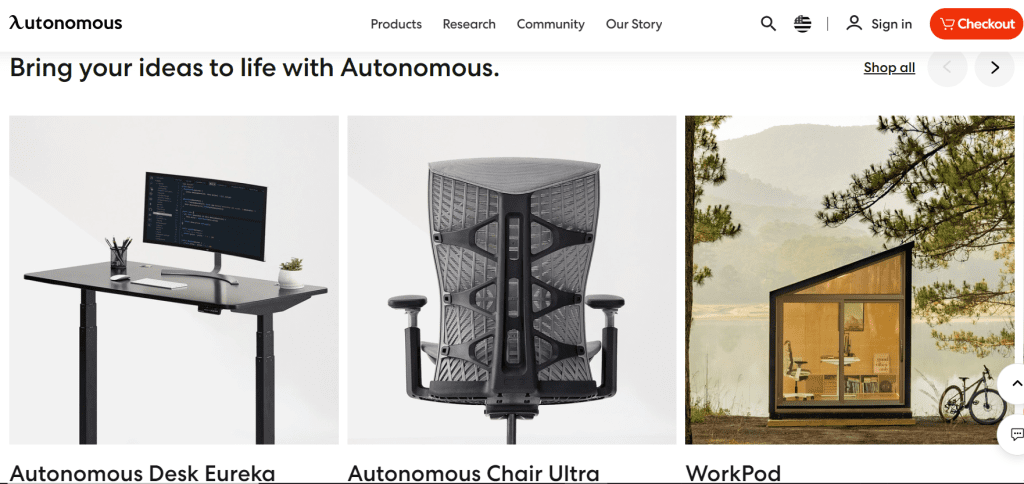Image resolution: width=1024 pixels, height=484 pixels.
Task: Click the user profile icon
Action: [854, 24]
